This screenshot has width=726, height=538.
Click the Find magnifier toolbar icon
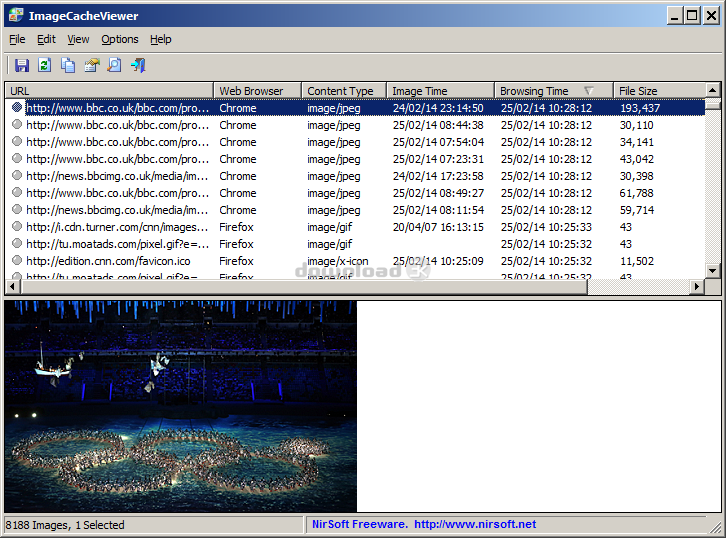point(114,66)
